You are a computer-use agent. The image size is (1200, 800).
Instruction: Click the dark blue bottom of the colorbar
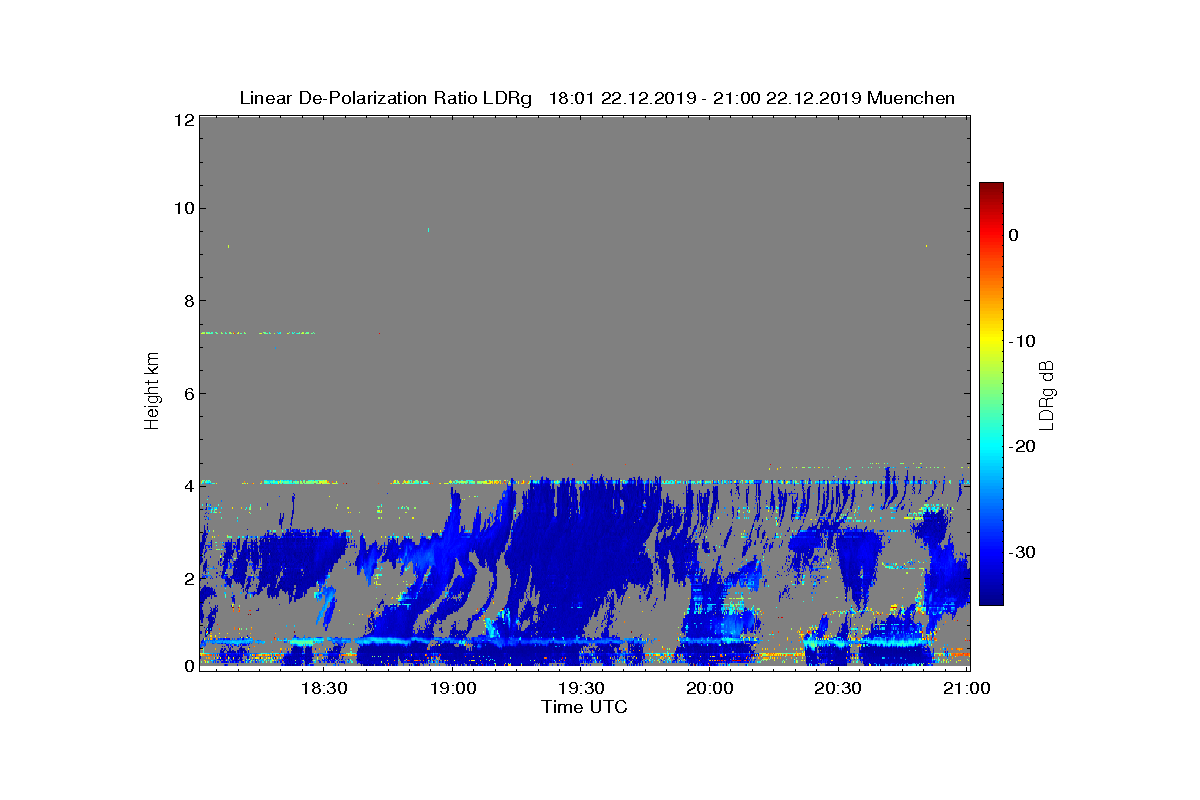991,597
